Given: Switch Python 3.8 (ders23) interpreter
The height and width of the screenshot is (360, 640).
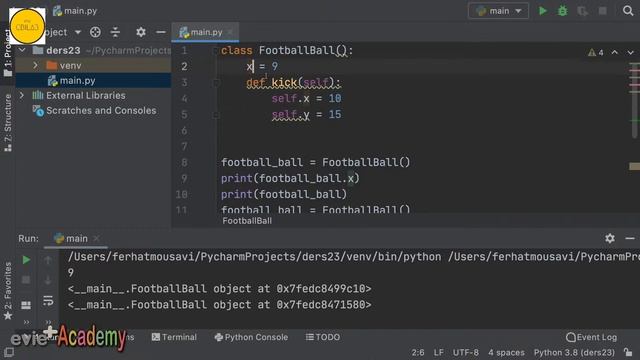Looking at the screenshot, I should click(574, 352).
